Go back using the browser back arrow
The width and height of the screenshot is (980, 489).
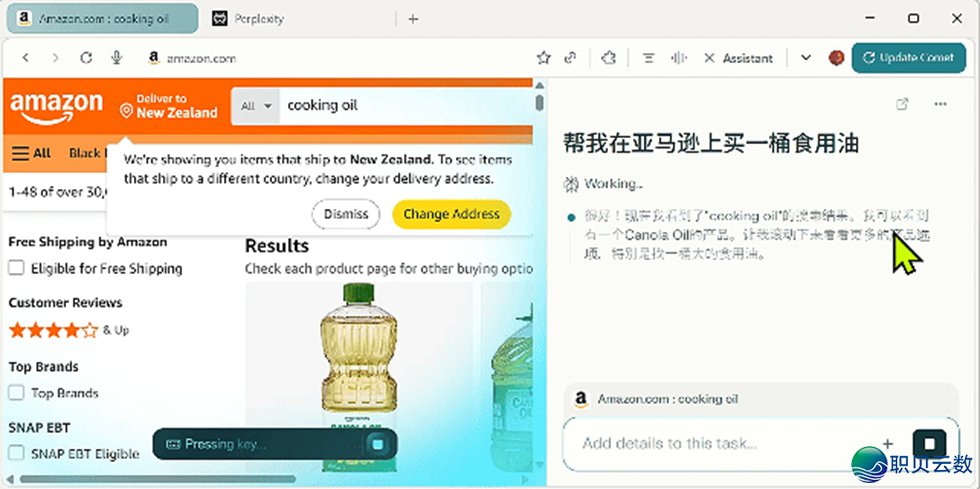(26, 58)
